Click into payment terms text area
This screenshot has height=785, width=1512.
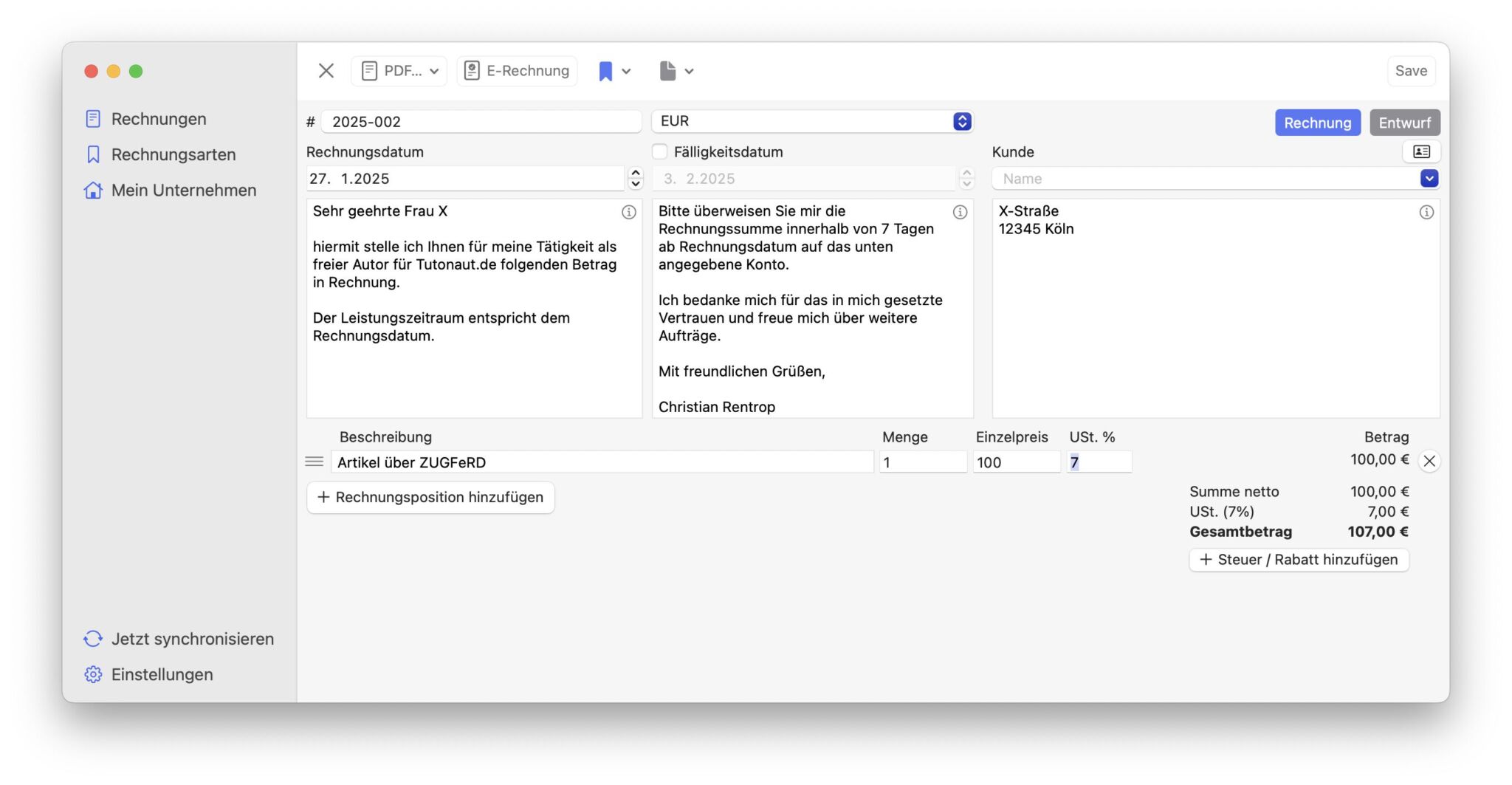pos(812,308)
